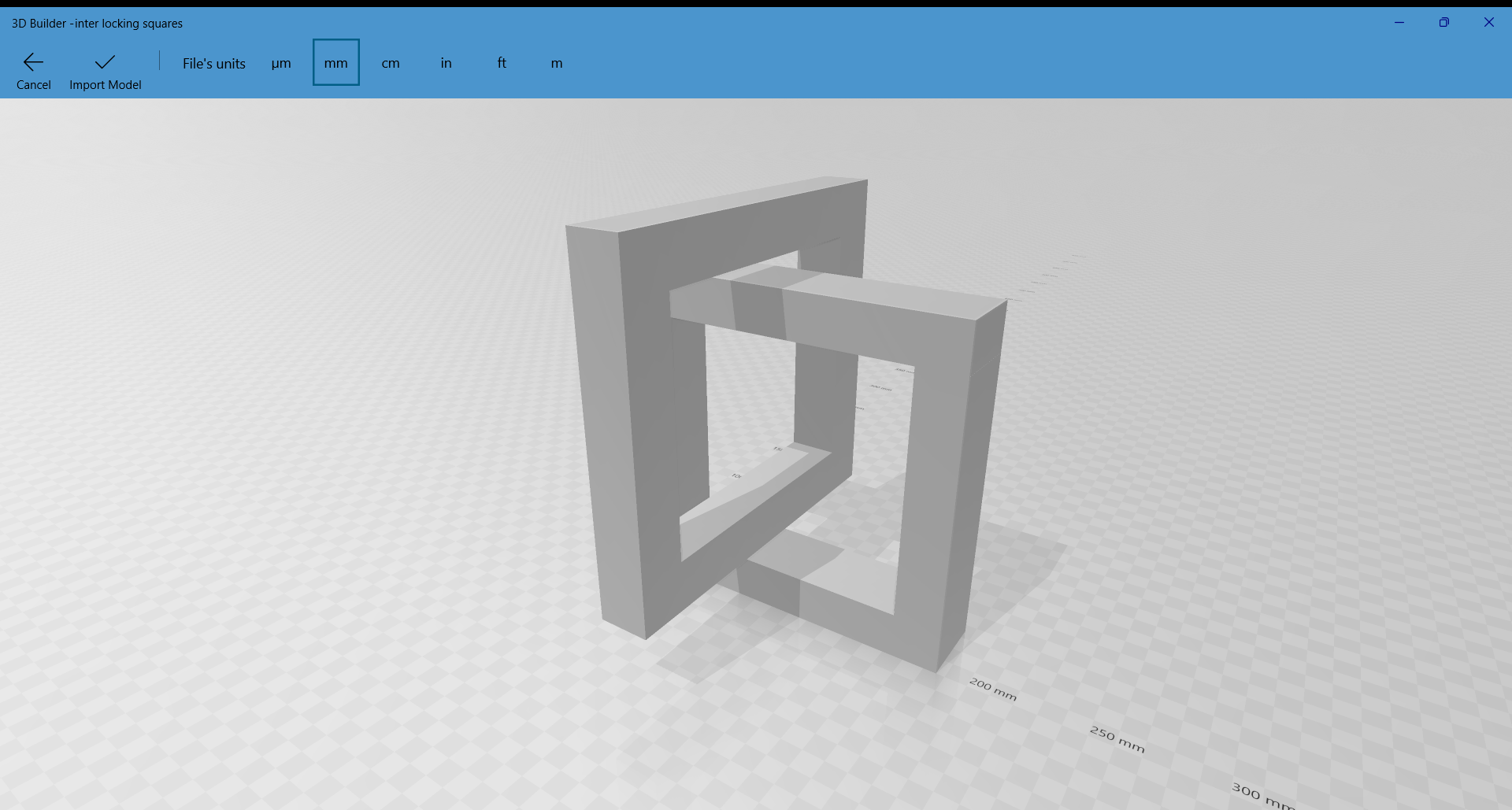
Task: Close the 3D Builder window
Action: (1488, 22)
